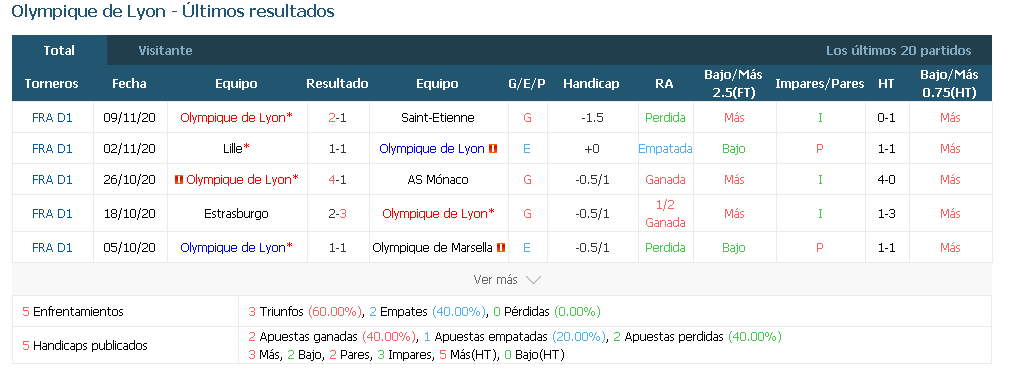Click the chevron icon next to Ver más

(533, 280)
